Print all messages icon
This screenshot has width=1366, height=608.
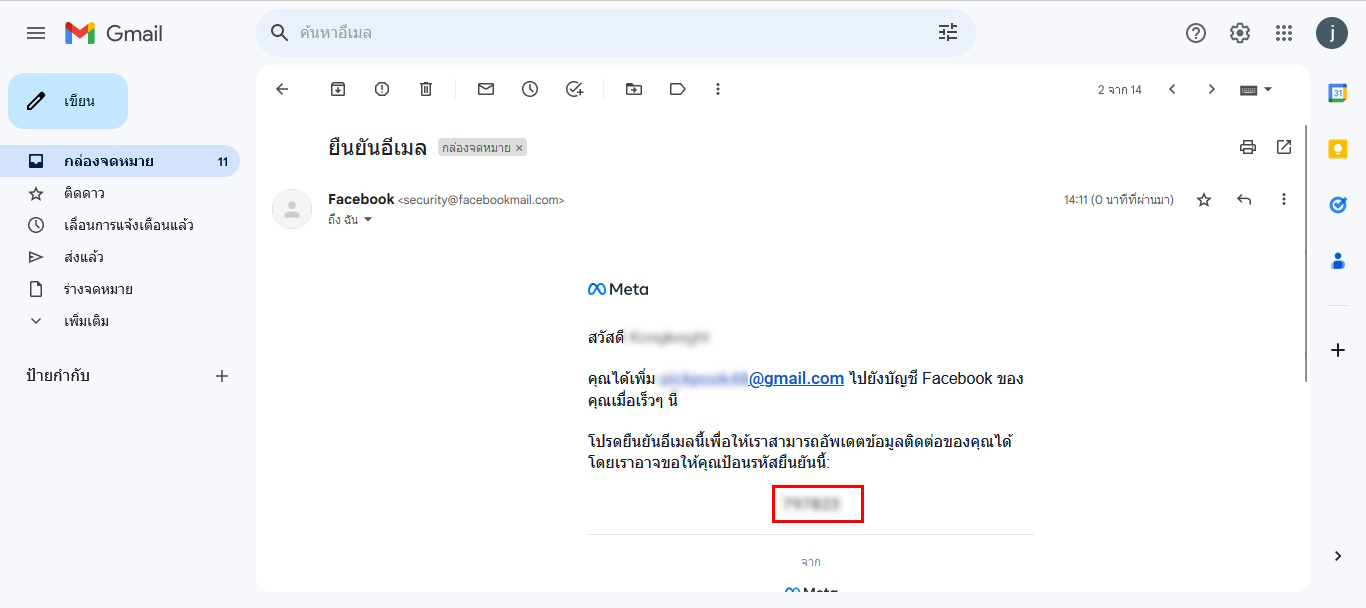pos(1248,147)
